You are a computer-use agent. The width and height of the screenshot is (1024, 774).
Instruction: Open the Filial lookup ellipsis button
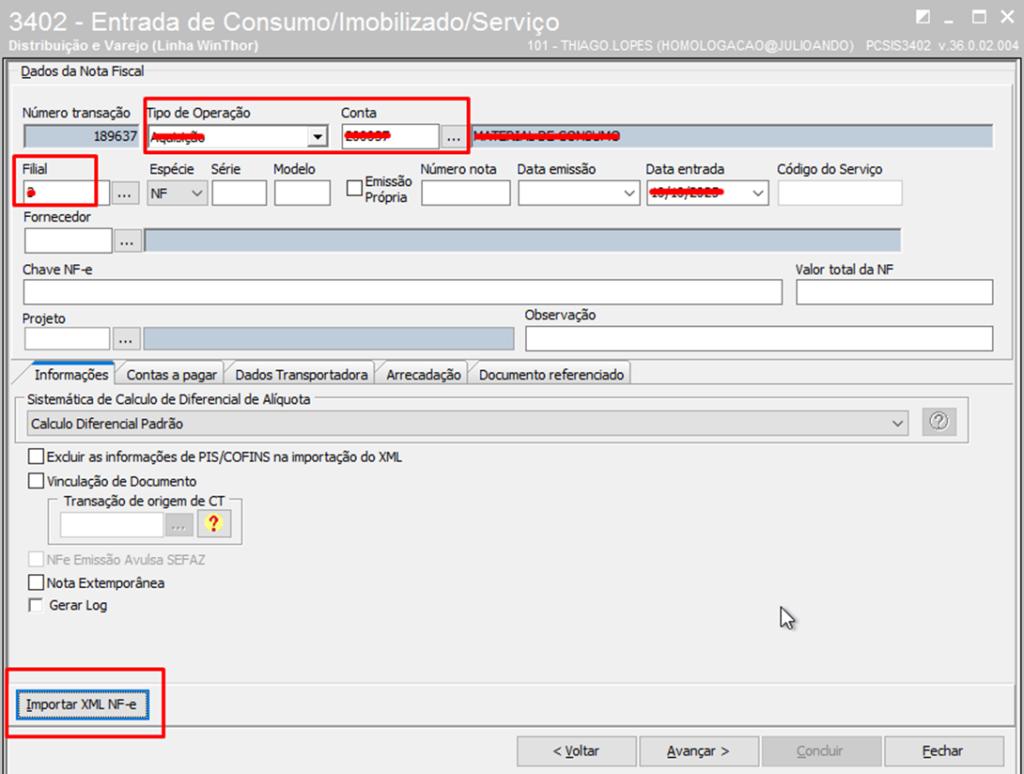[125, 193]
